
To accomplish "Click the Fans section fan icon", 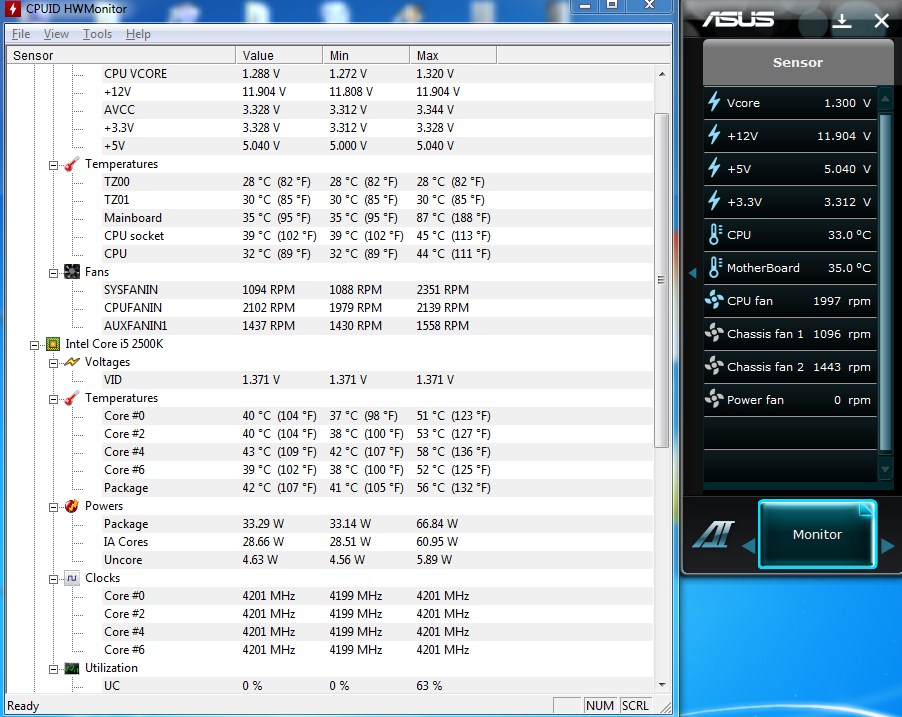I will click(71, 272).
